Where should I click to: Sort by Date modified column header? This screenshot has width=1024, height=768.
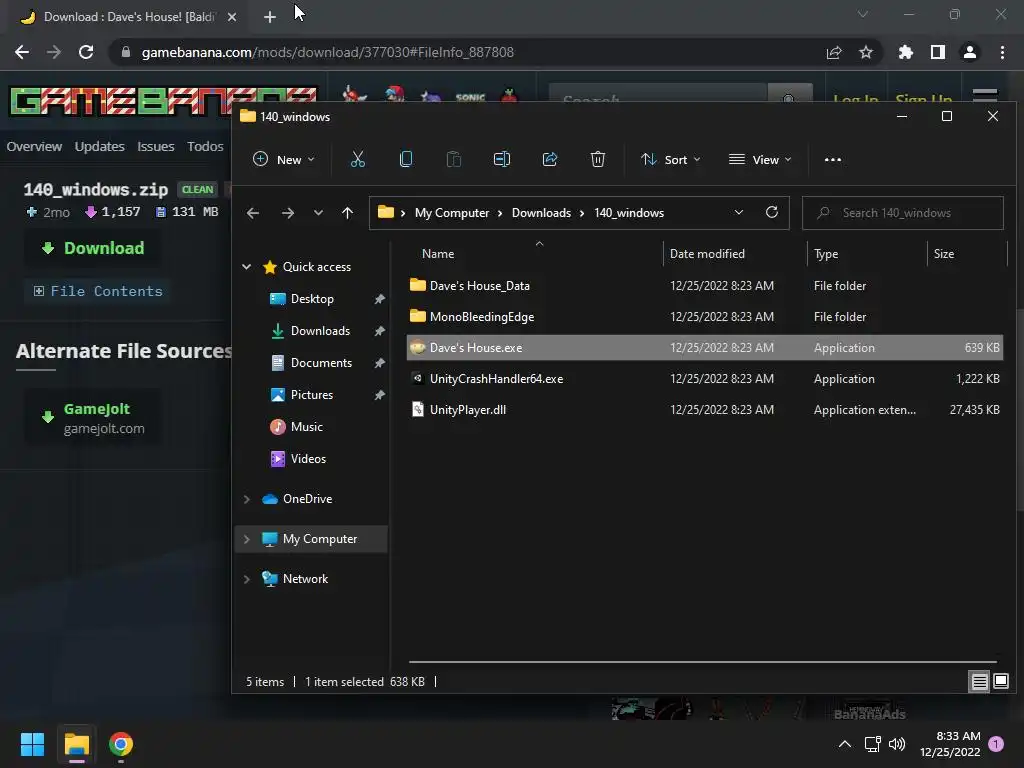(x=707, y=253)
